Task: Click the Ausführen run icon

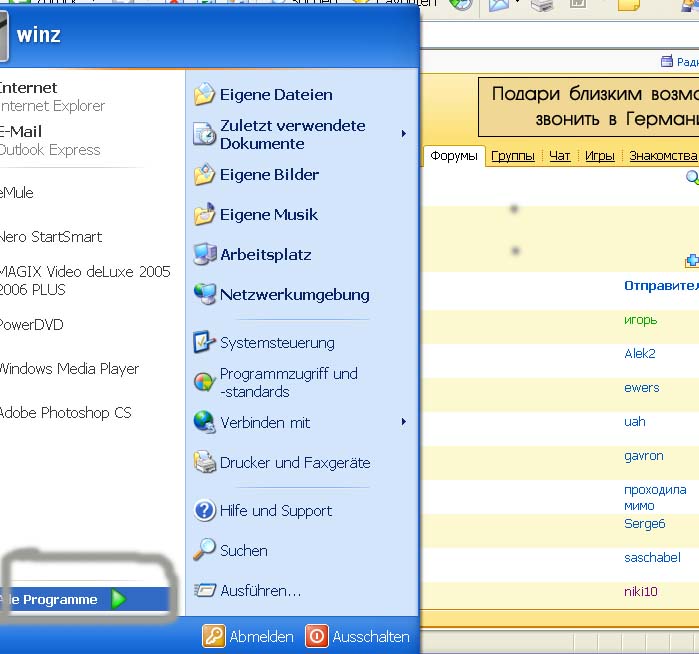Action: point(205,590)
